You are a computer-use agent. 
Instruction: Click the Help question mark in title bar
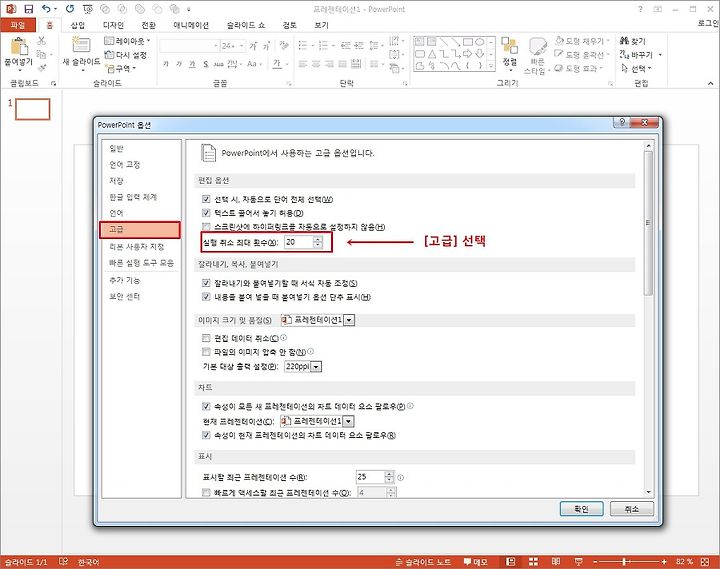[640, 9]
